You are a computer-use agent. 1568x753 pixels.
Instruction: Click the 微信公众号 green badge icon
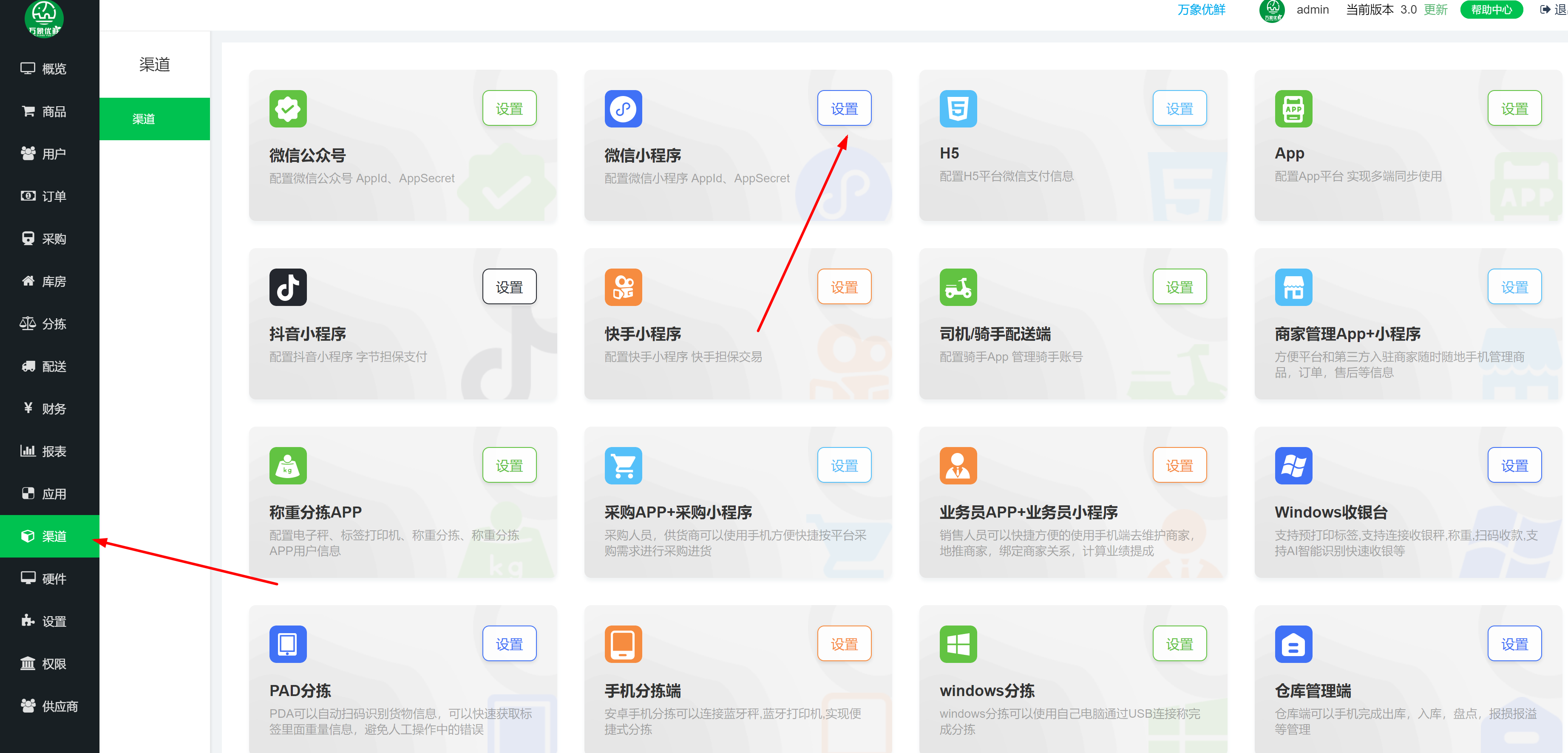tap(288, 109)
